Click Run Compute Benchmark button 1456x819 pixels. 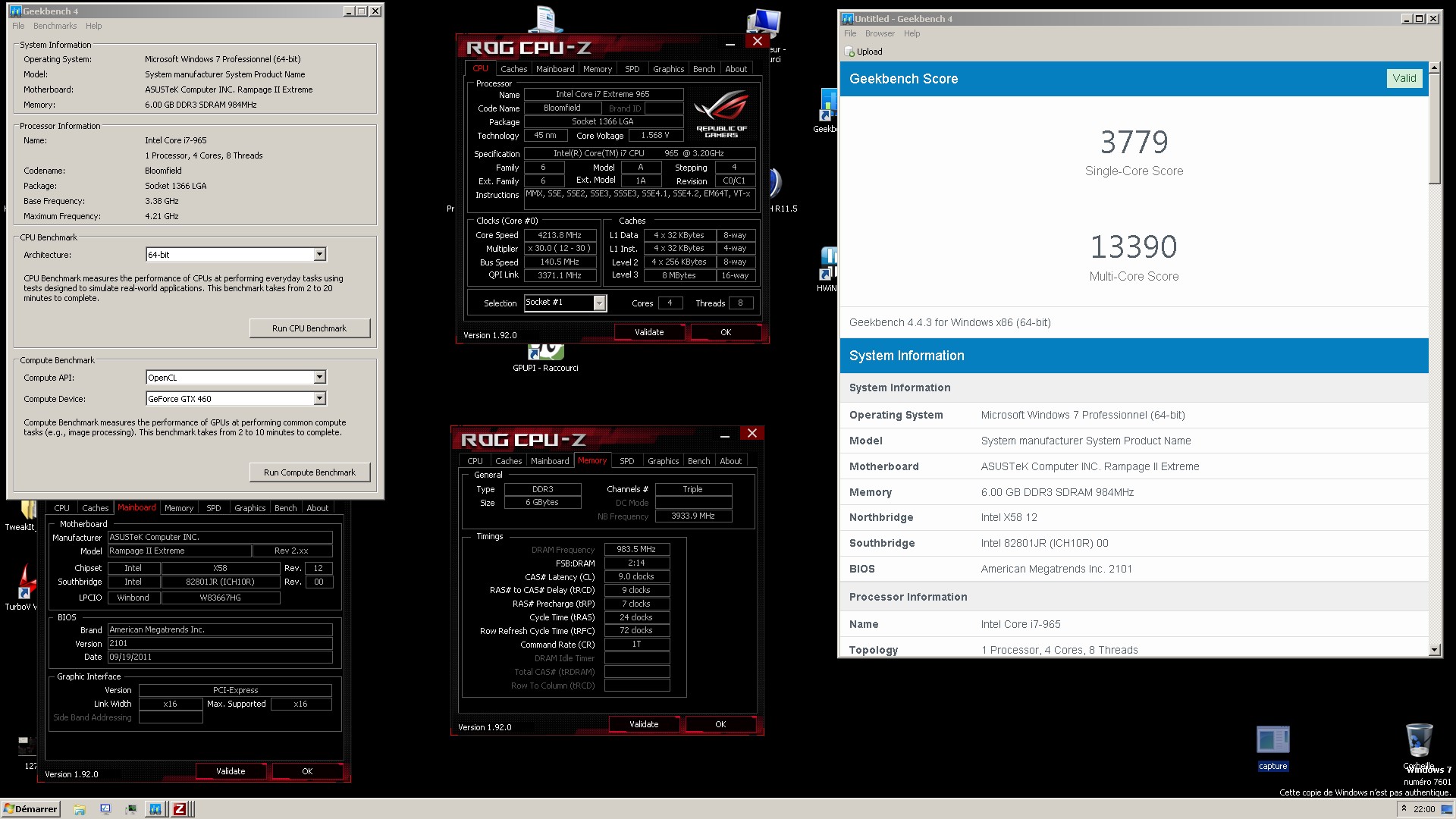(309, 472)
